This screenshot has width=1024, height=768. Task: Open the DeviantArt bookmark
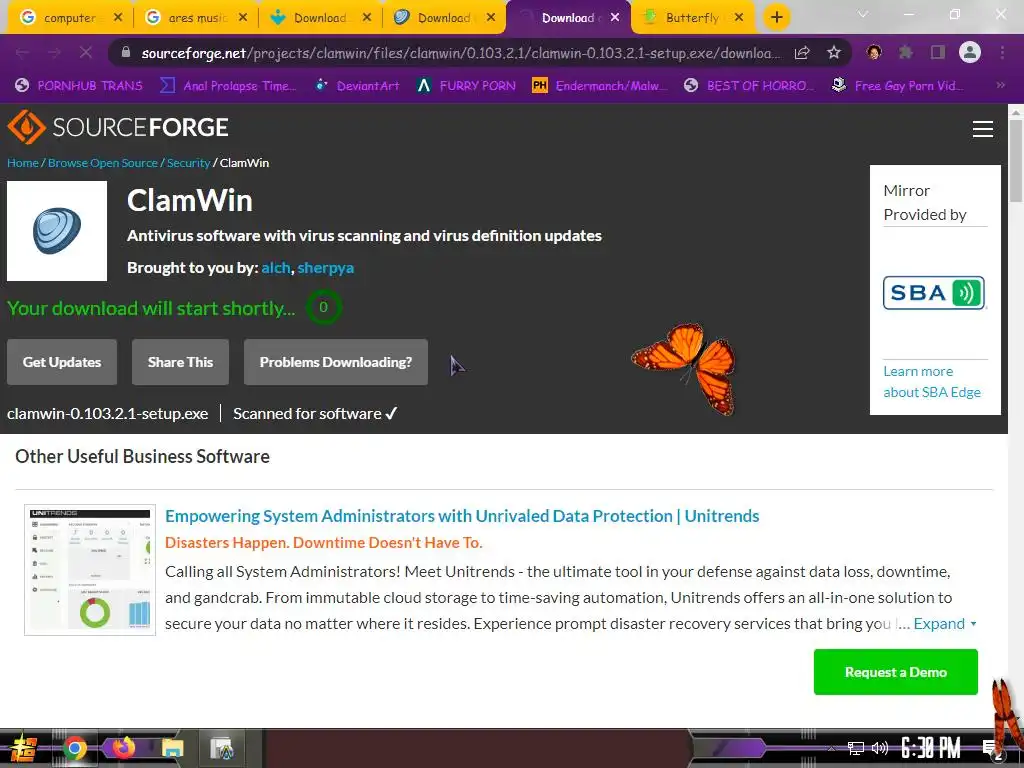(357, 86)
